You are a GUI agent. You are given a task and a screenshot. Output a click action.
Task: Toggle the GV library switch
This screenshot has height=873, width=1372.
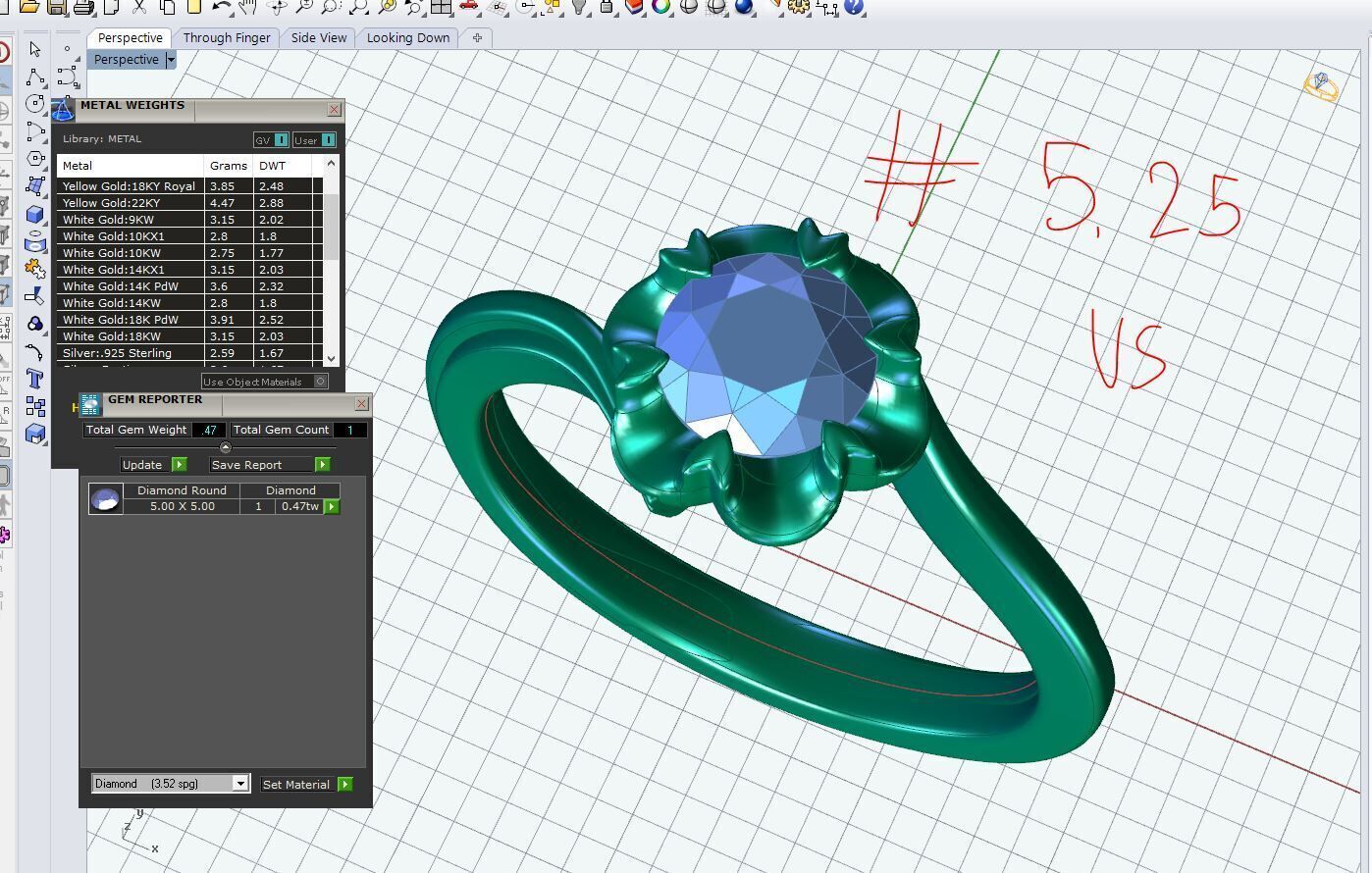point(272,140)
